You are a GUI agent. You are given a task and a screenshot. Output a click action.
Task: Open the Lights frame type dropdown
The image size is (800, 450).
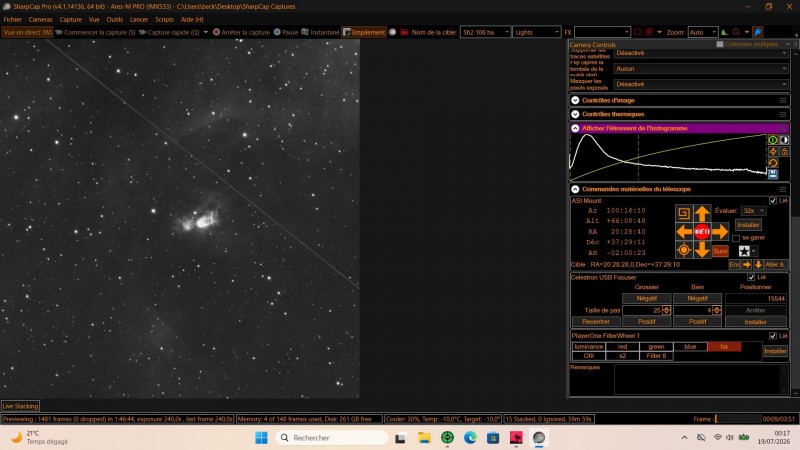[x=537, y=32]
